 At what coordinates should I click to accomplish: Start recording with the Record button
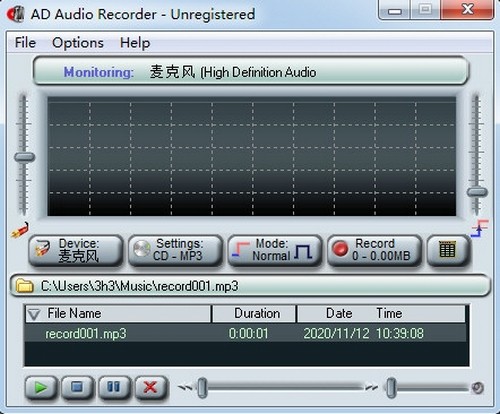pyautogui.click(x=374, y=251)
